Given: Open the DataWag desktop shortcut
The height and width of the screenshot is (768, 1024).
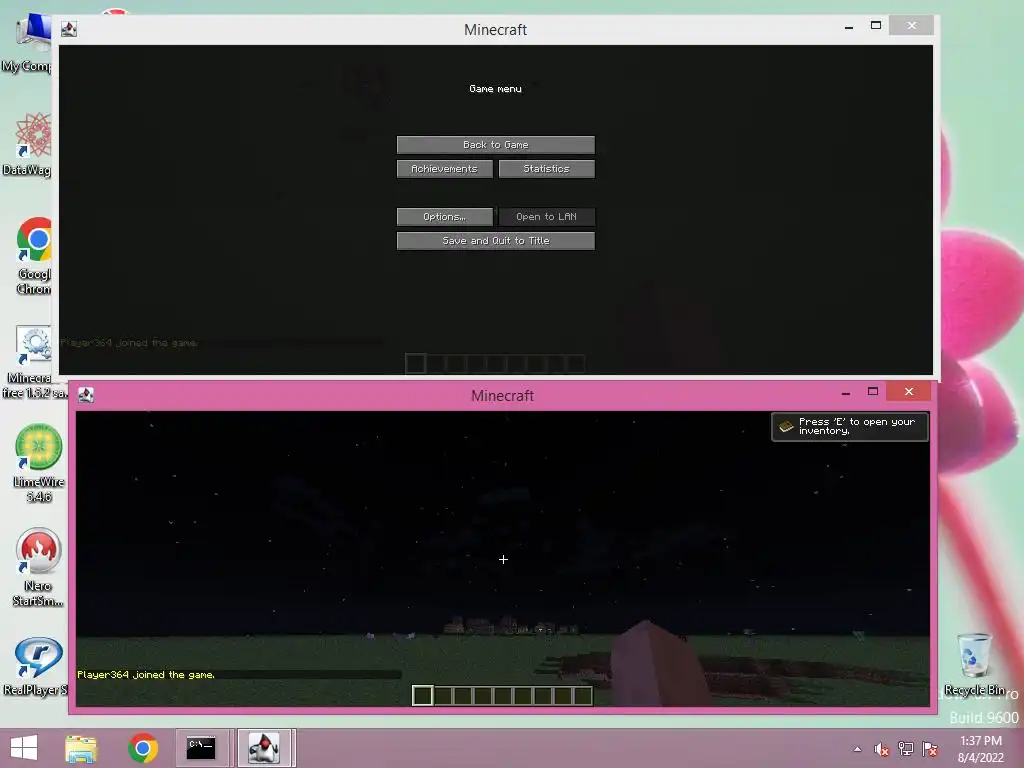Looking at the screenshot, I should 29,144.
